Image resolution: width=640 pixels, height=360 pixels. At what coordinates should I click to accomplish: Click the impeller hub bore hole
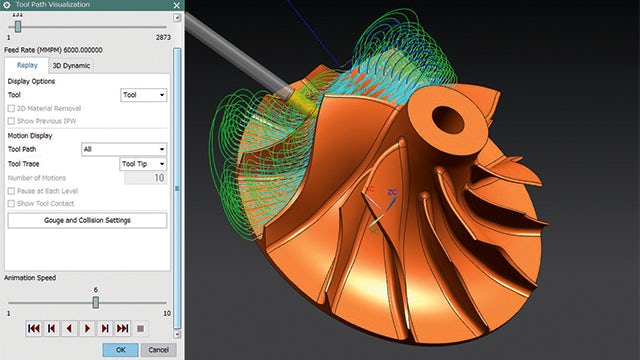coord(448,120)
